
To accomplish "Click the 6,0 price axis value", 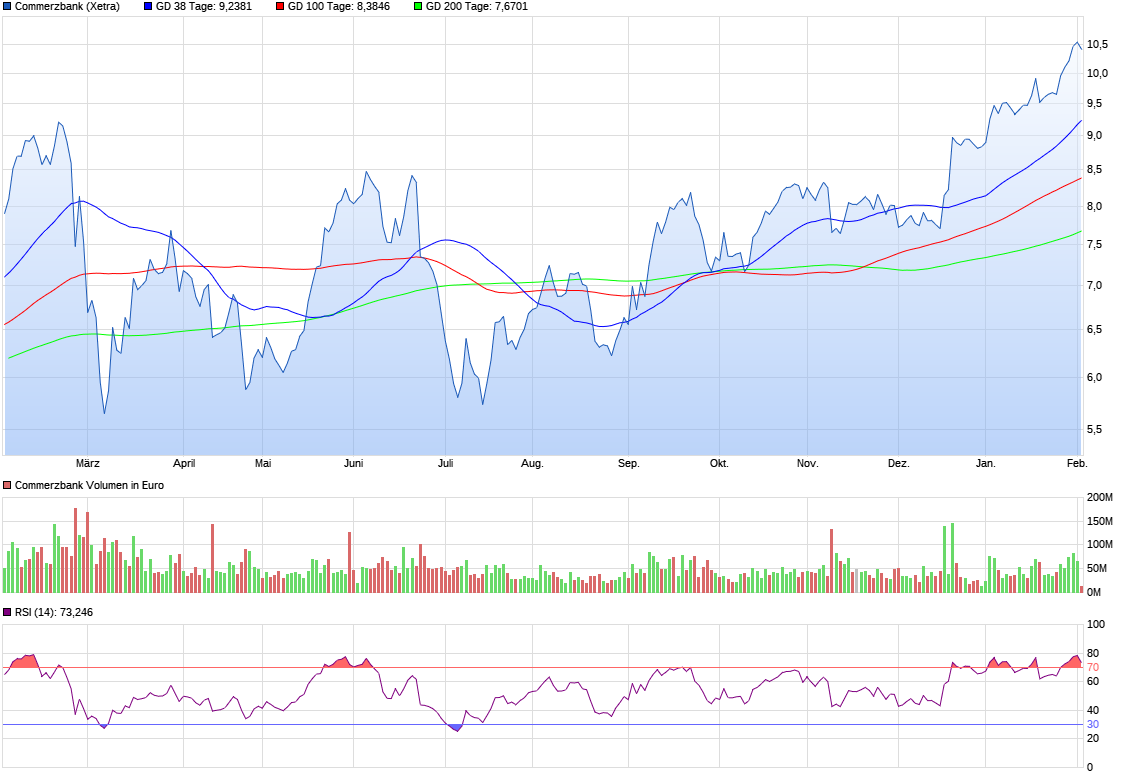I will pyautogui.click(x=1094, y=377).
